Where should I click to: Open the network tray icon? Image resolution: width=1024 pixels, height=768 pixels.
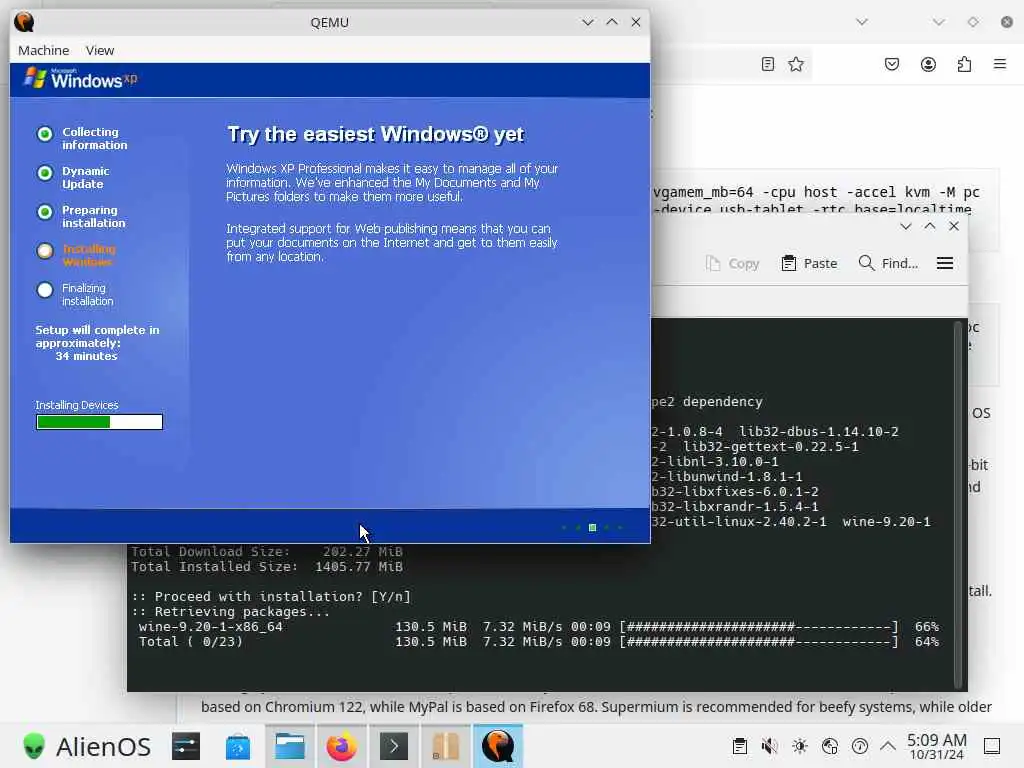(829, 746)
